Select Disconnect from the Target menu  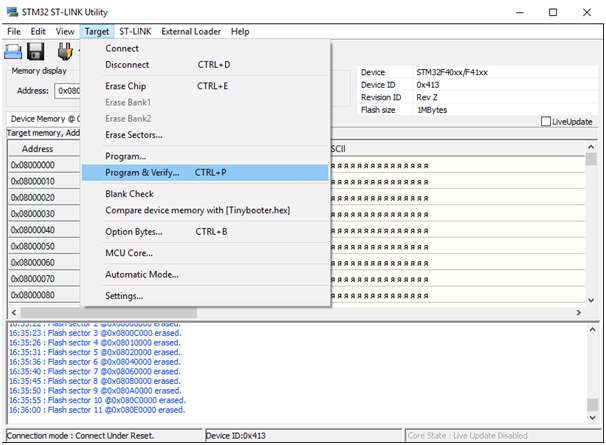coord(205,65)
